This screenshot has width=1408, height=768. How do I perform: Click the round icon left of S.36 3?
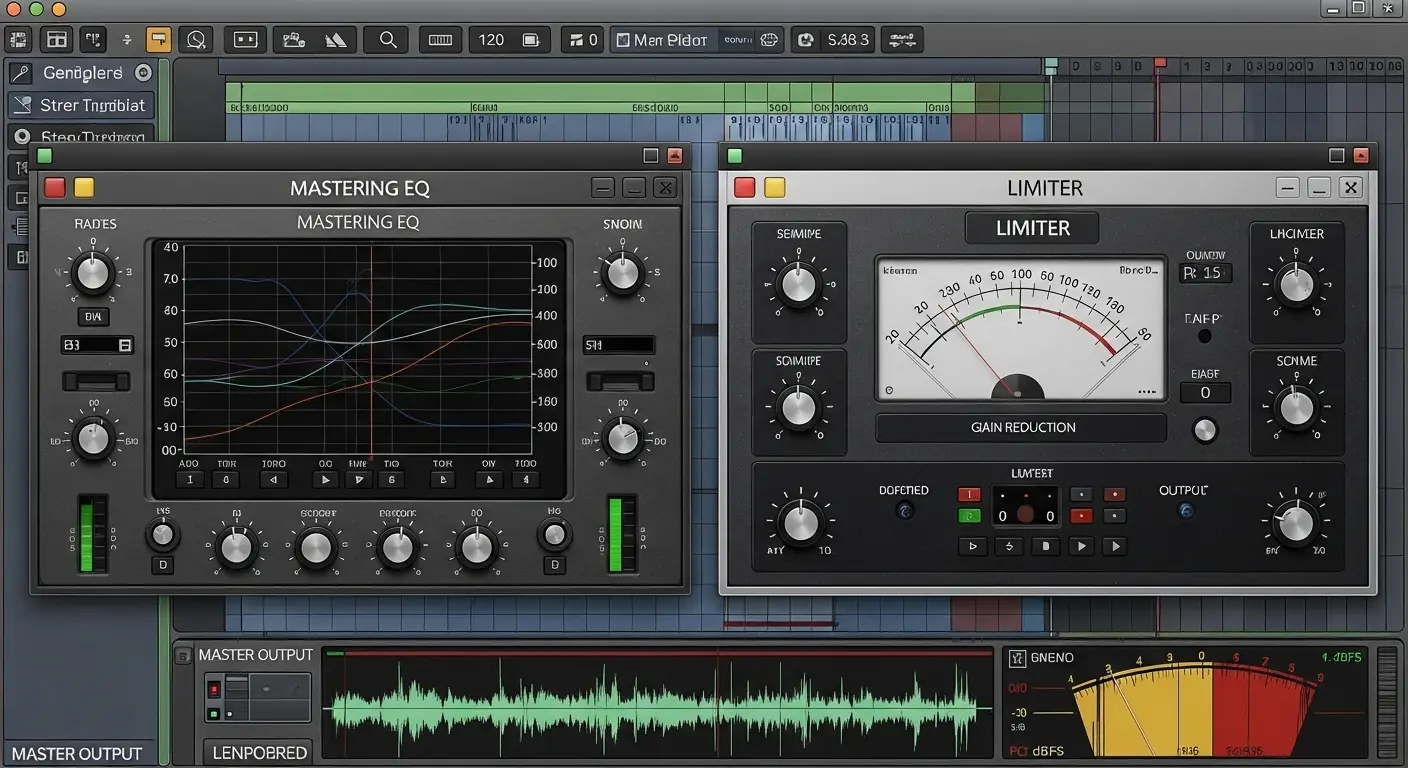click(x=807, y=40)
